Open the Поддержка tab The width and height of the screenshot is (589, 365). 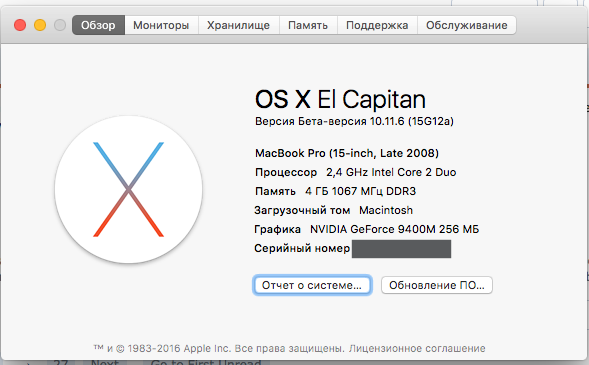(377, 25)
